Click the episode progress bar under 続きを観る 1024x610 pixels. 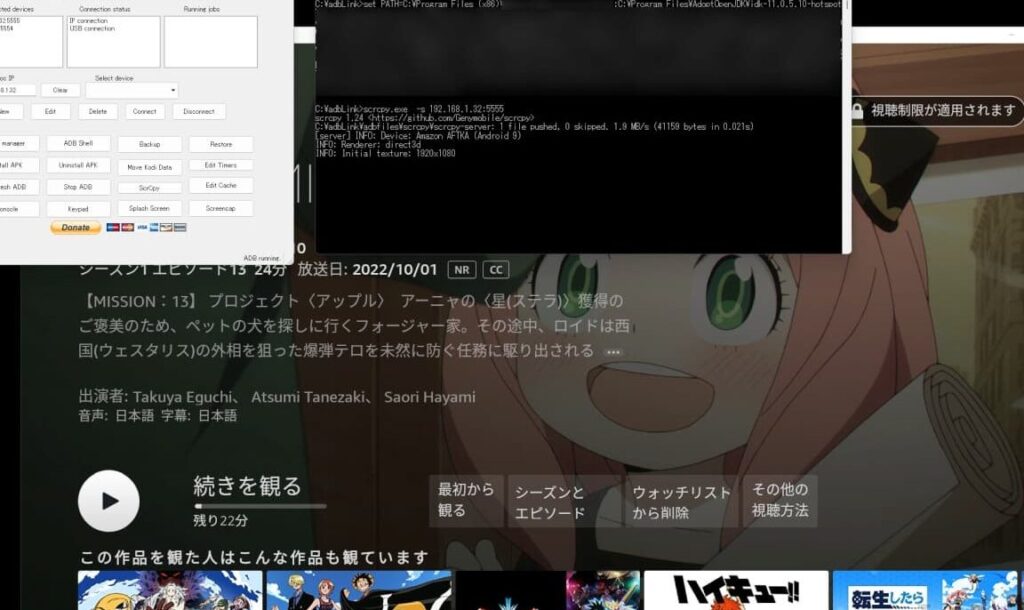pyautogui.click(x=260, y=506)
